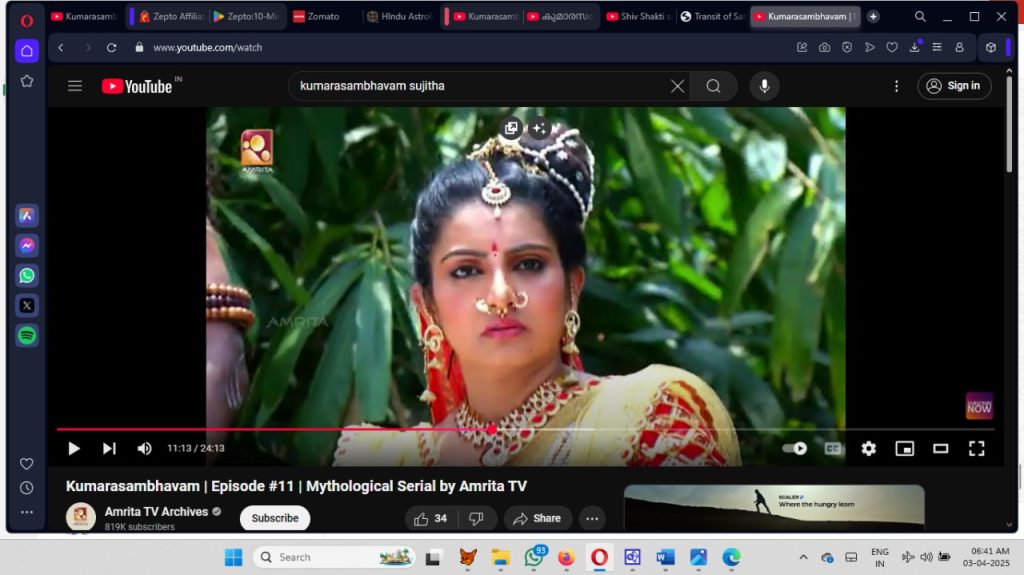Switch to the Hindu Astrology tab
Screen dimensions: 1024x575
coord(398,16)
